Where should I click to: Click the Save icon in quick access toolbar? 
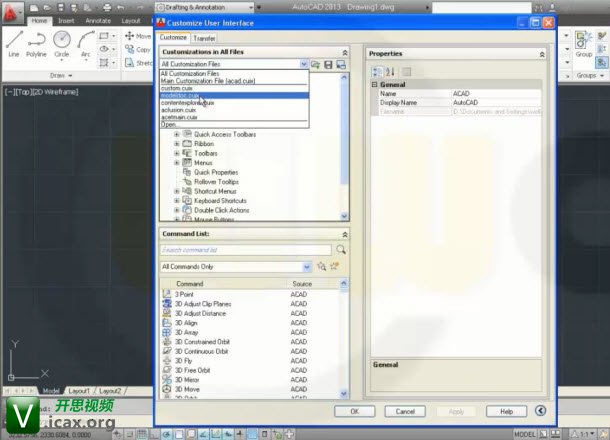[60, 7]
